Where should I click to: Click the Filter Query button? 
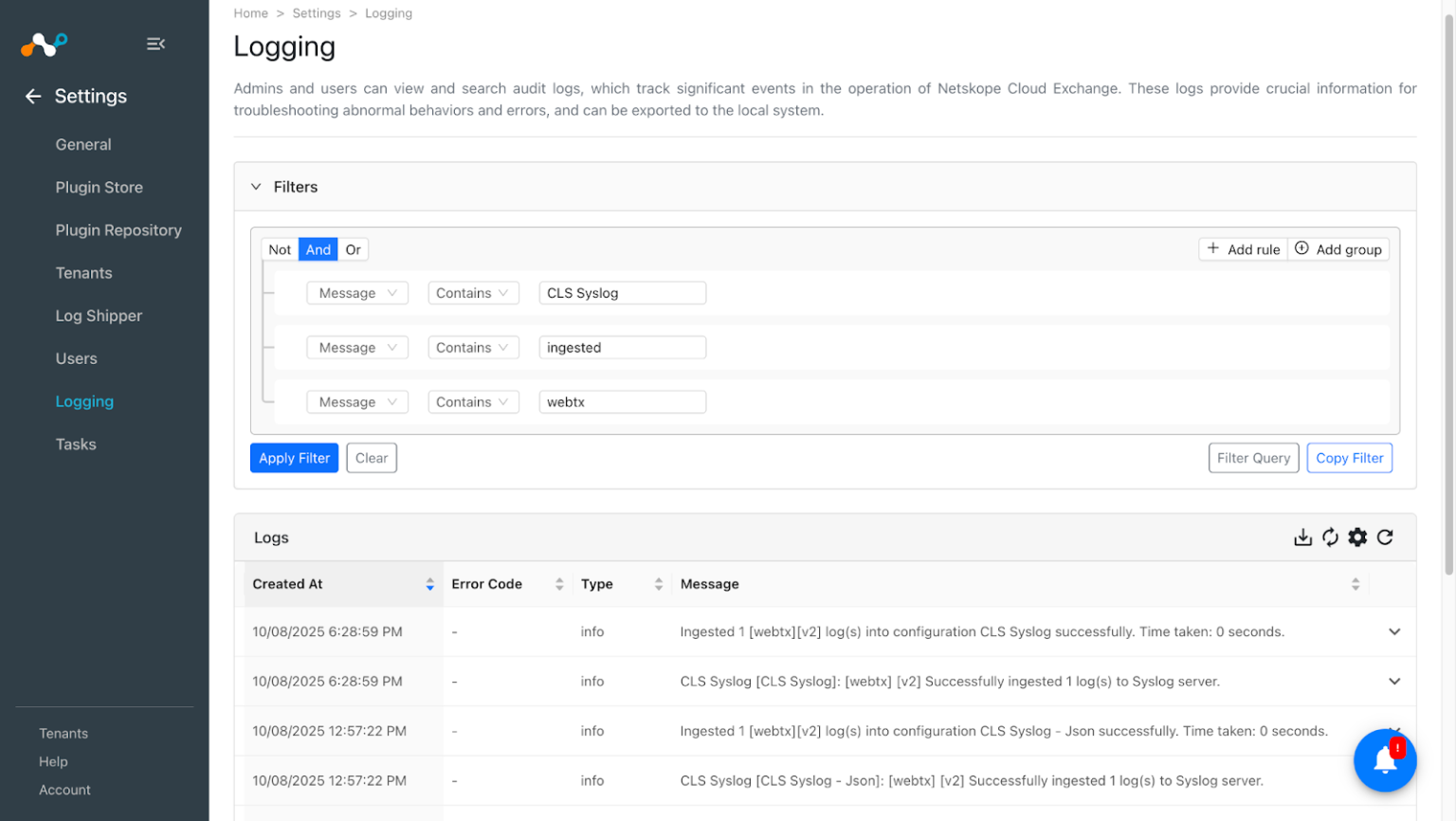tap(1253, 458)
